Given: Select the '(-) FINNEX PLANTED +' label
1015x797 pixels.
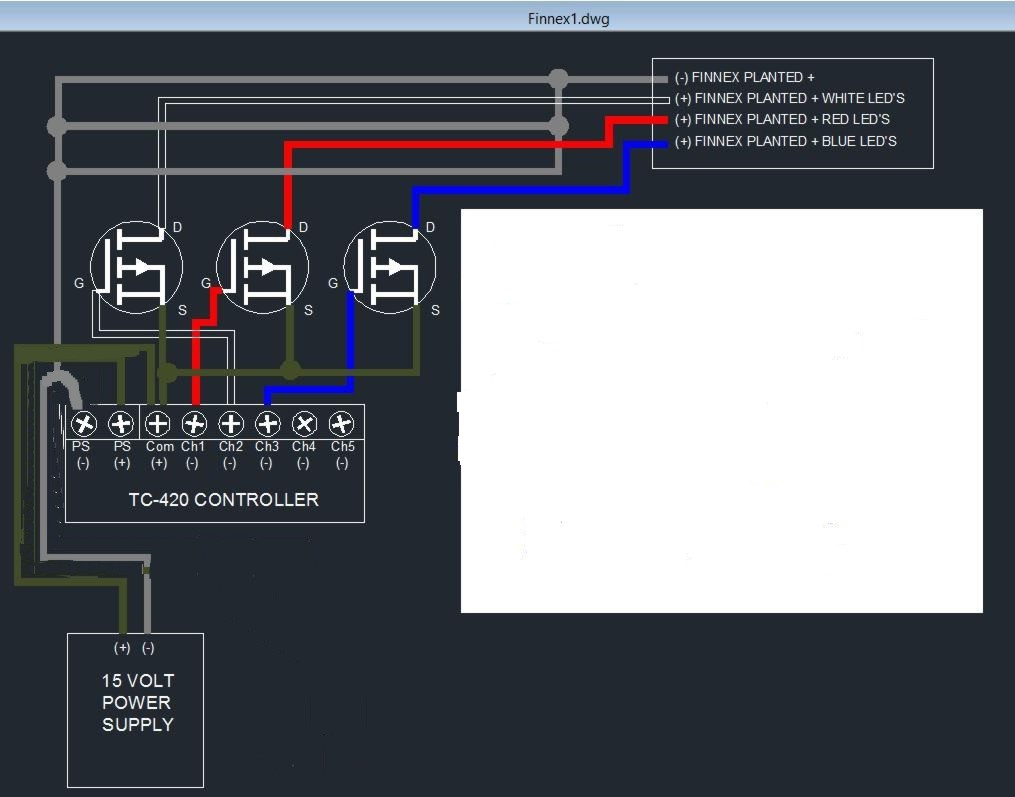Looking at the screenshot, I should tap(744, 78).
